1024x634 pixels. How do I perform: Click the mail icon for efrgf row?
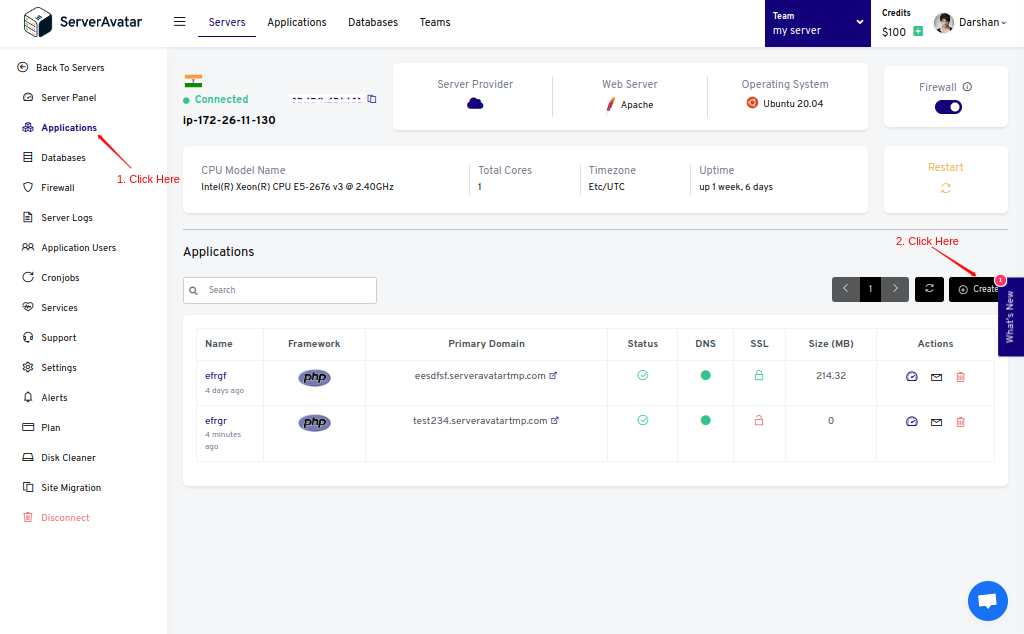coord(936,377)
